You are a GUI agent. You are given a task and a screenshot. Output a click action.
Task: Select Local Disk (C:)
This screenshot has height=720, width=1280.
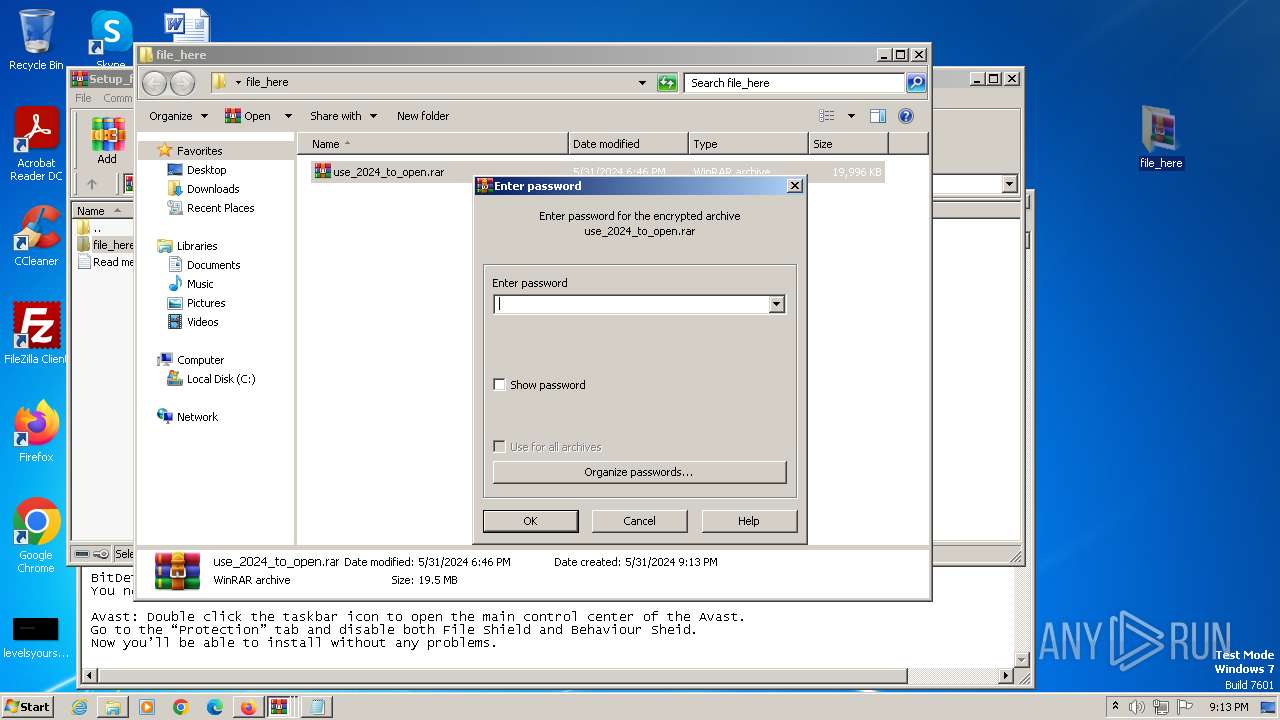click(220, 379)
